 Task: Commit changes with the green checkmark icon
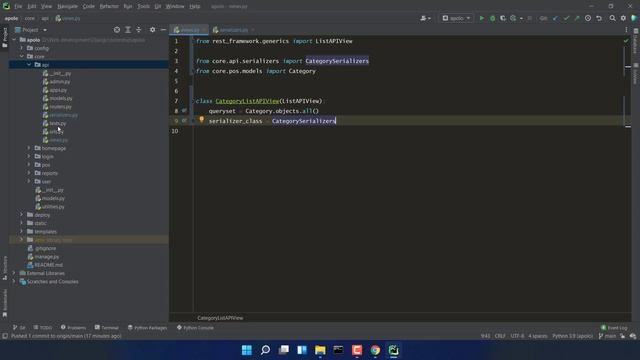566,18
